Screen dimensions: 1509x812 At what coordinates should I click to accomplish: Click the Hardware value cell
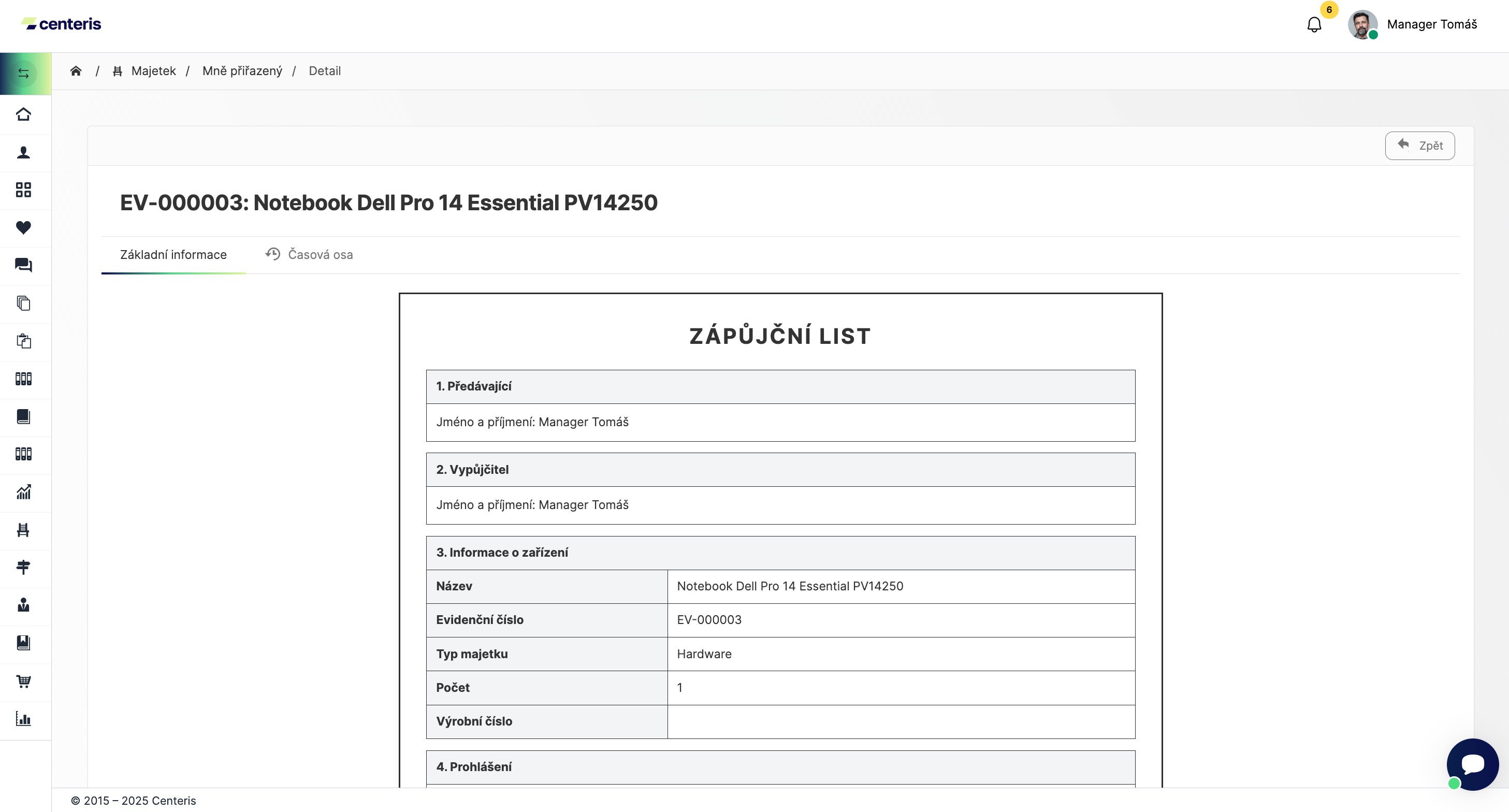coord(901,655)
